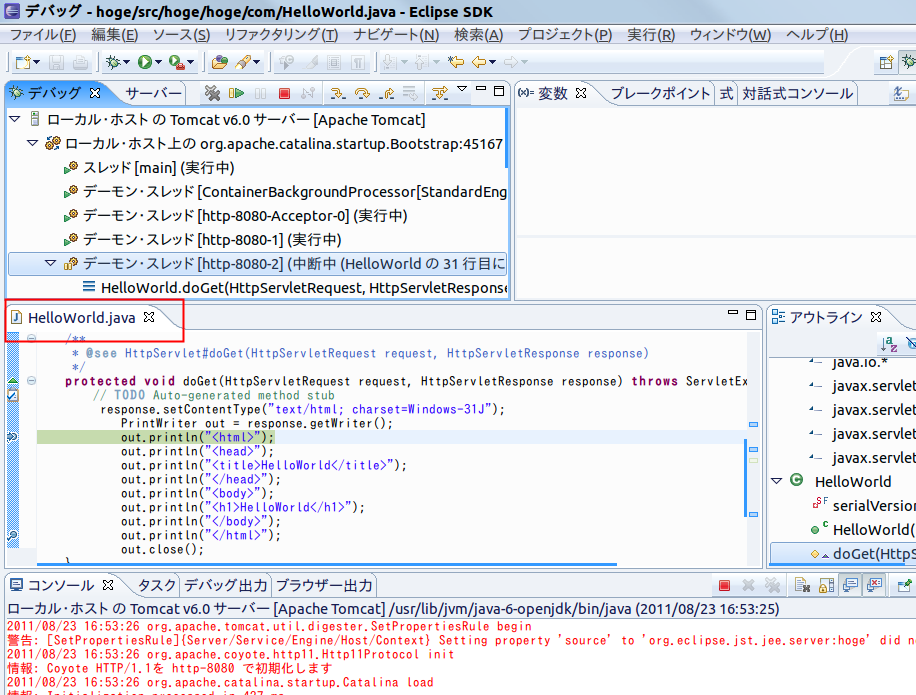
Task: Switch to the サーバー tab
Action: [x=154, y=93]
